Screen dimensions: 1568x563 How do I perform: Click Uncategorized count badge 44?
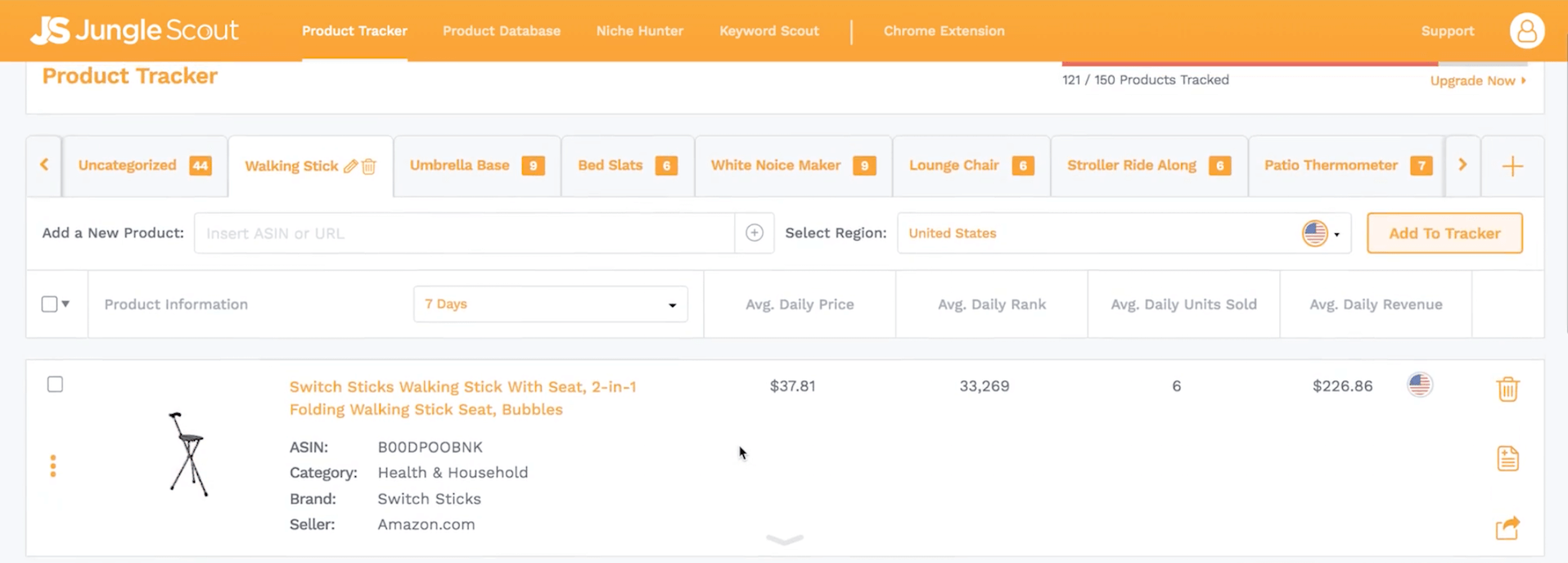point(200,165)
